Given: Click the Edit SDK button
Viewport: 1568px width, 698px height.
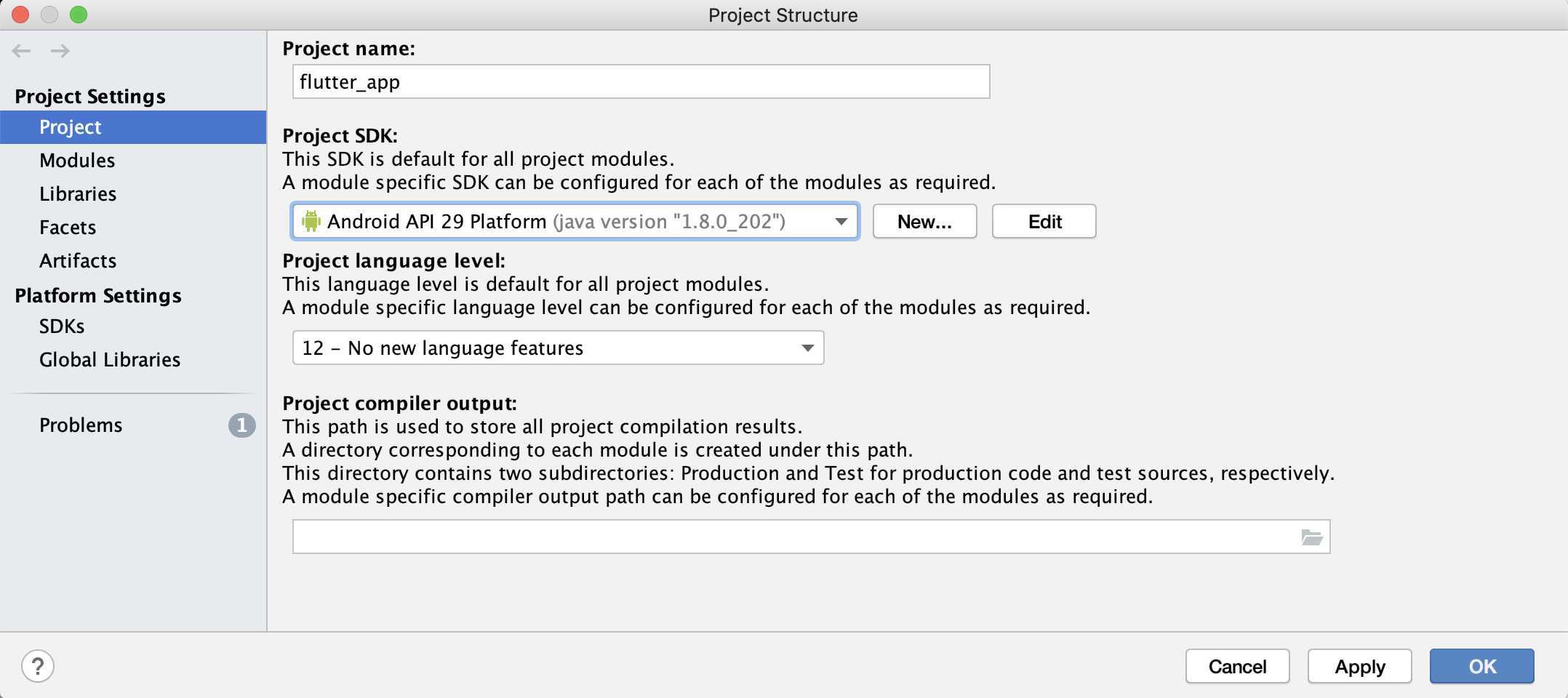Looking at the screenshot, I should [1044, 221].
